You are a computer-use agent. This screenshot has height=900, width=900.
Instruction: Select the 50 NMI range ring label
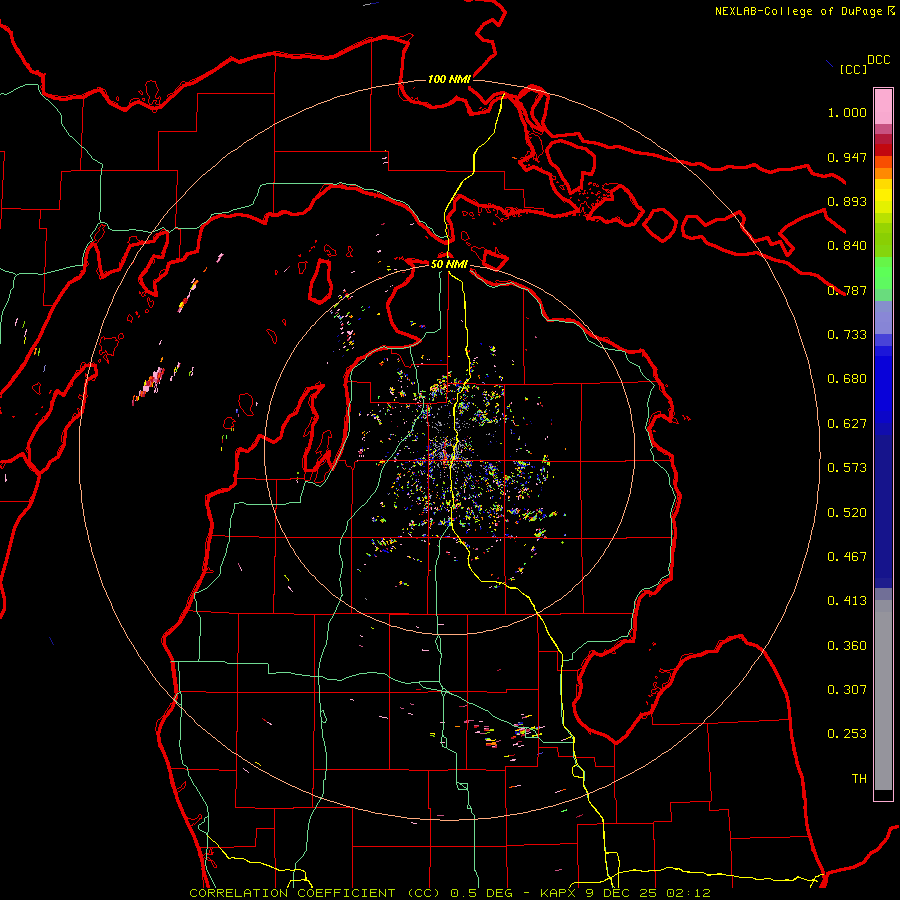[449, 264]
